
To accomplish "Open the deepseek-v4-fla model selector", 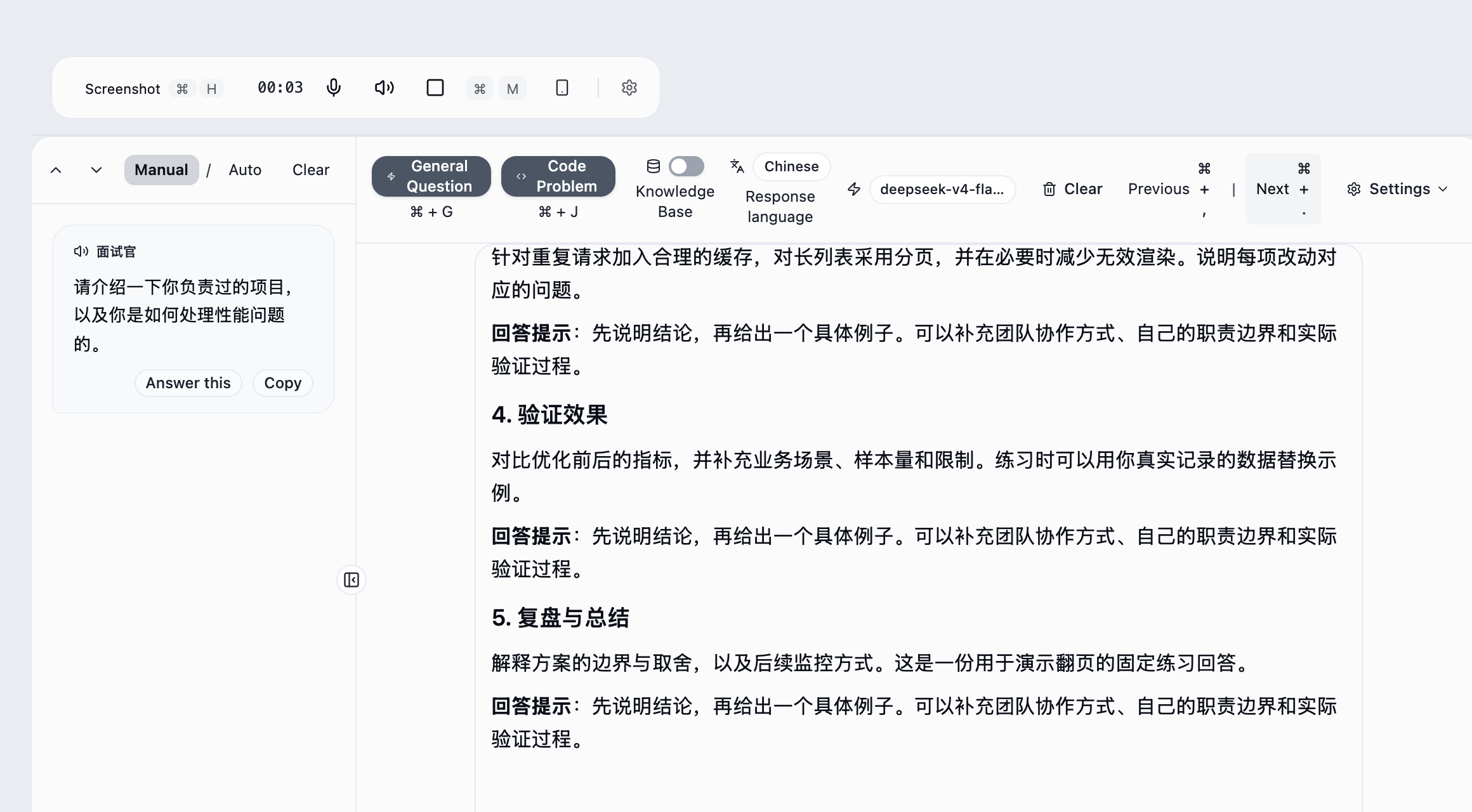I will pyautogui.click(x=942, y=189).
